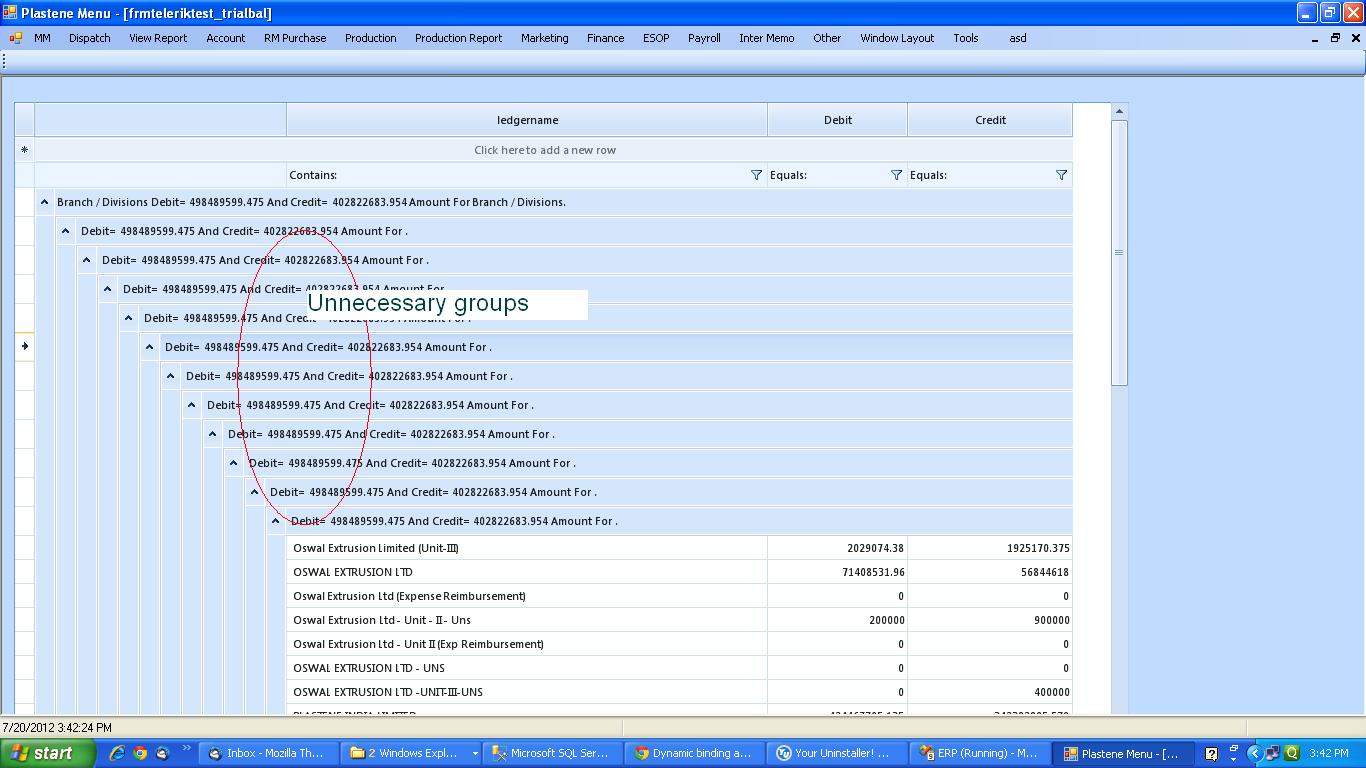Switch to Microsoft SQL Server taskbar button

552,753
